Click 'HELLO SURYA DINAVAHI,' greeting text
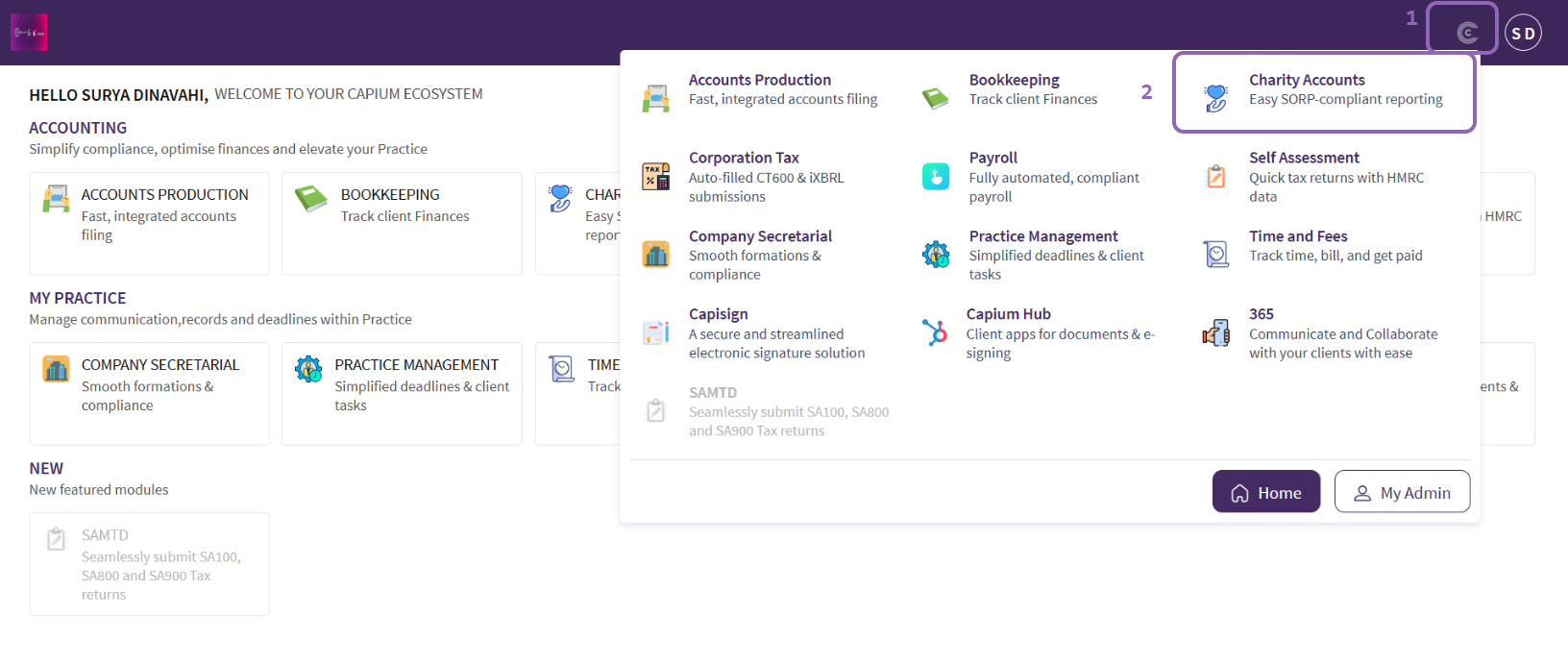The width and height of the screenshot is (1568, 664). (x=118, y=95)
